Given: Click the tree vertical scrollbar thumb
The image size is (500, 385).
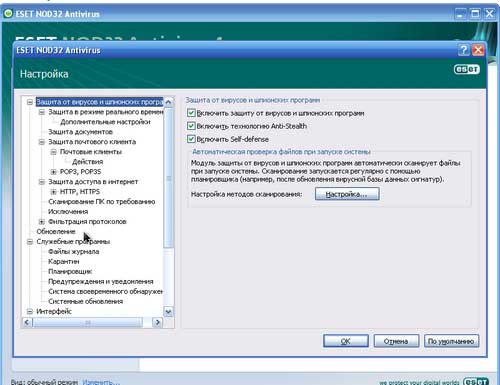Looking at the screenshot, I should pyautogui.click(x=168, y=177).
